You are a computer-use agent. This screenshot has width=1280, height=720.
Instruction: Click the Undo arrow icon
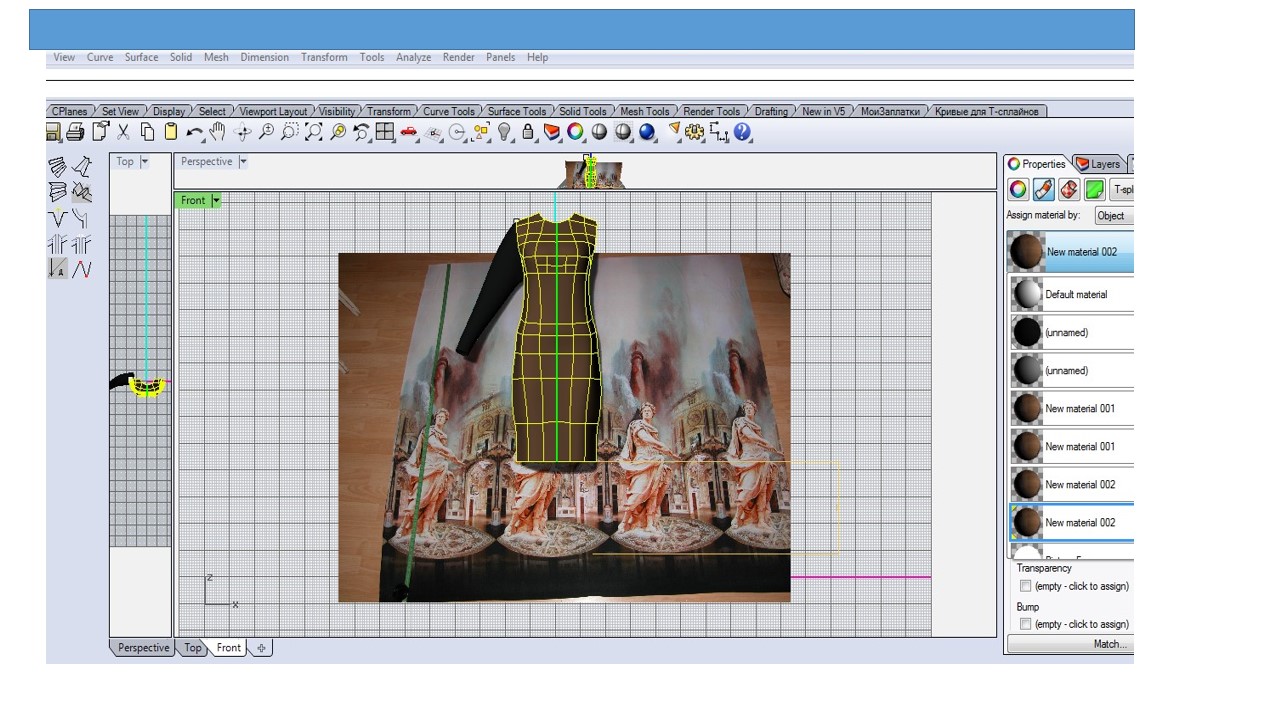pos(194,132)
